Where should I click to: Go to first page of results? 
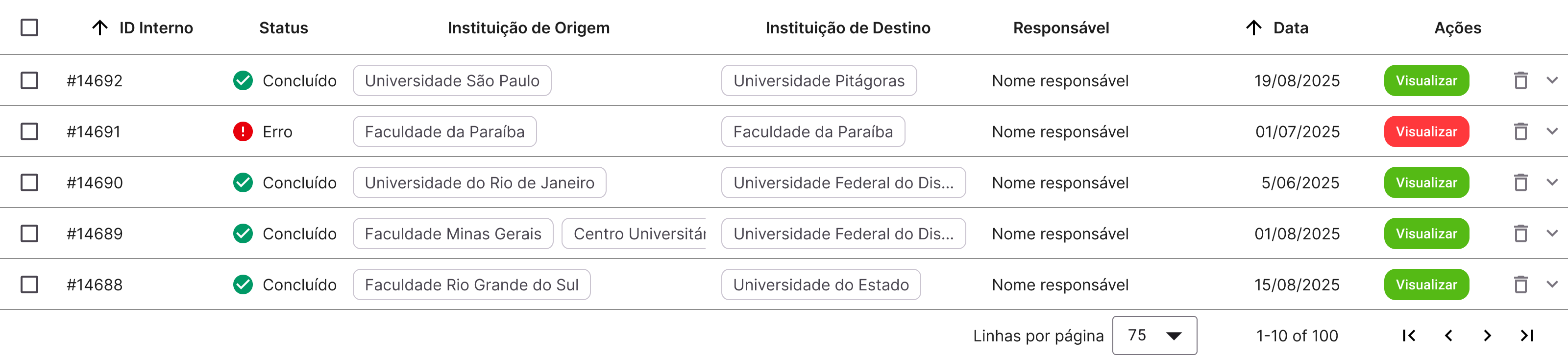(1409, 335)
